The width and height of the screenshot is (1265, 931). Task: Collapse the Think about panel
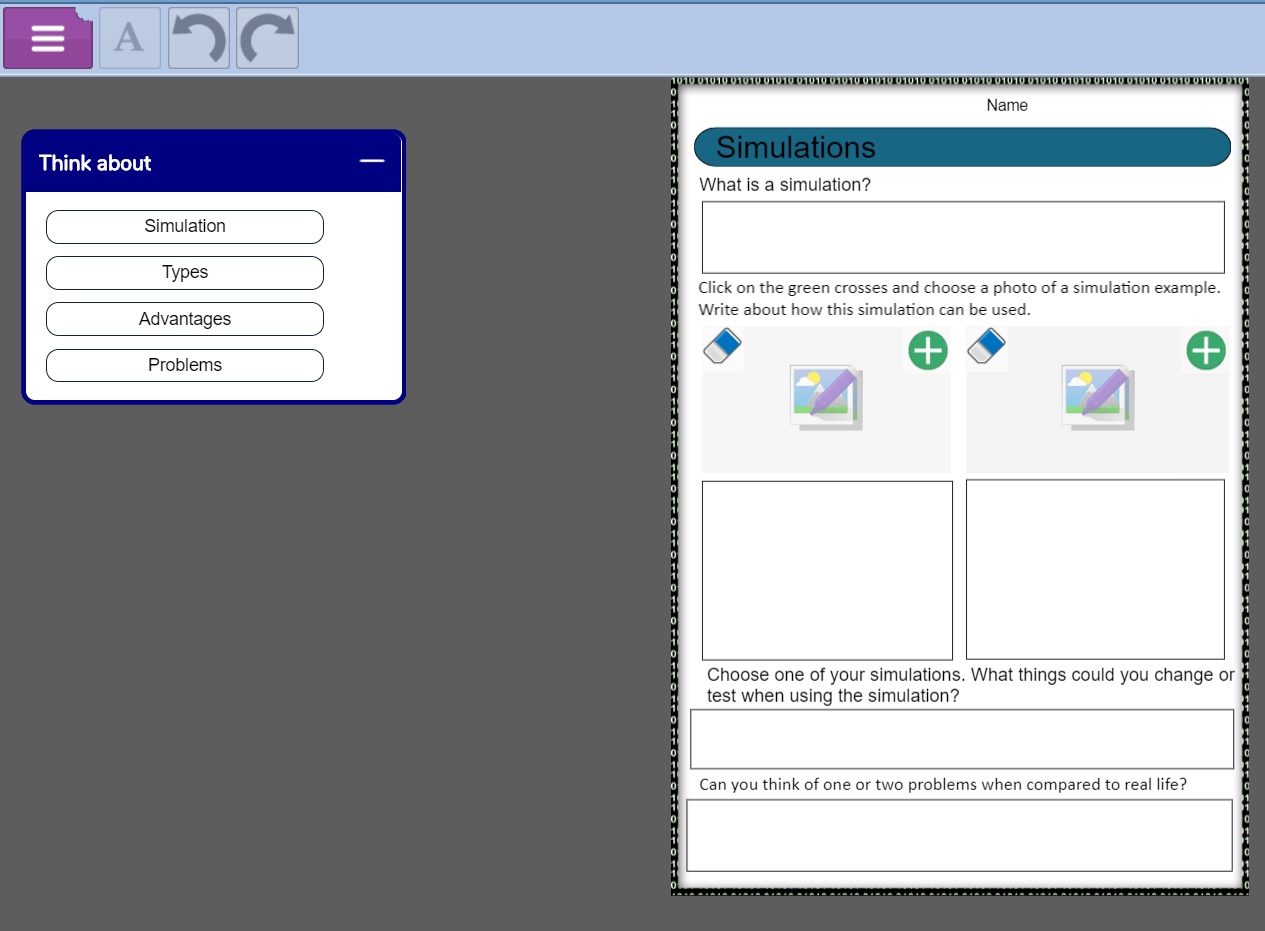pos(372,161)
